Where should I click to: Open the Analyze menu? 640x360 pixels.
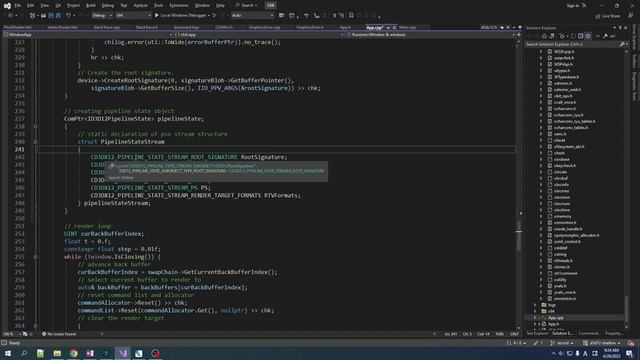click(140, 6)
